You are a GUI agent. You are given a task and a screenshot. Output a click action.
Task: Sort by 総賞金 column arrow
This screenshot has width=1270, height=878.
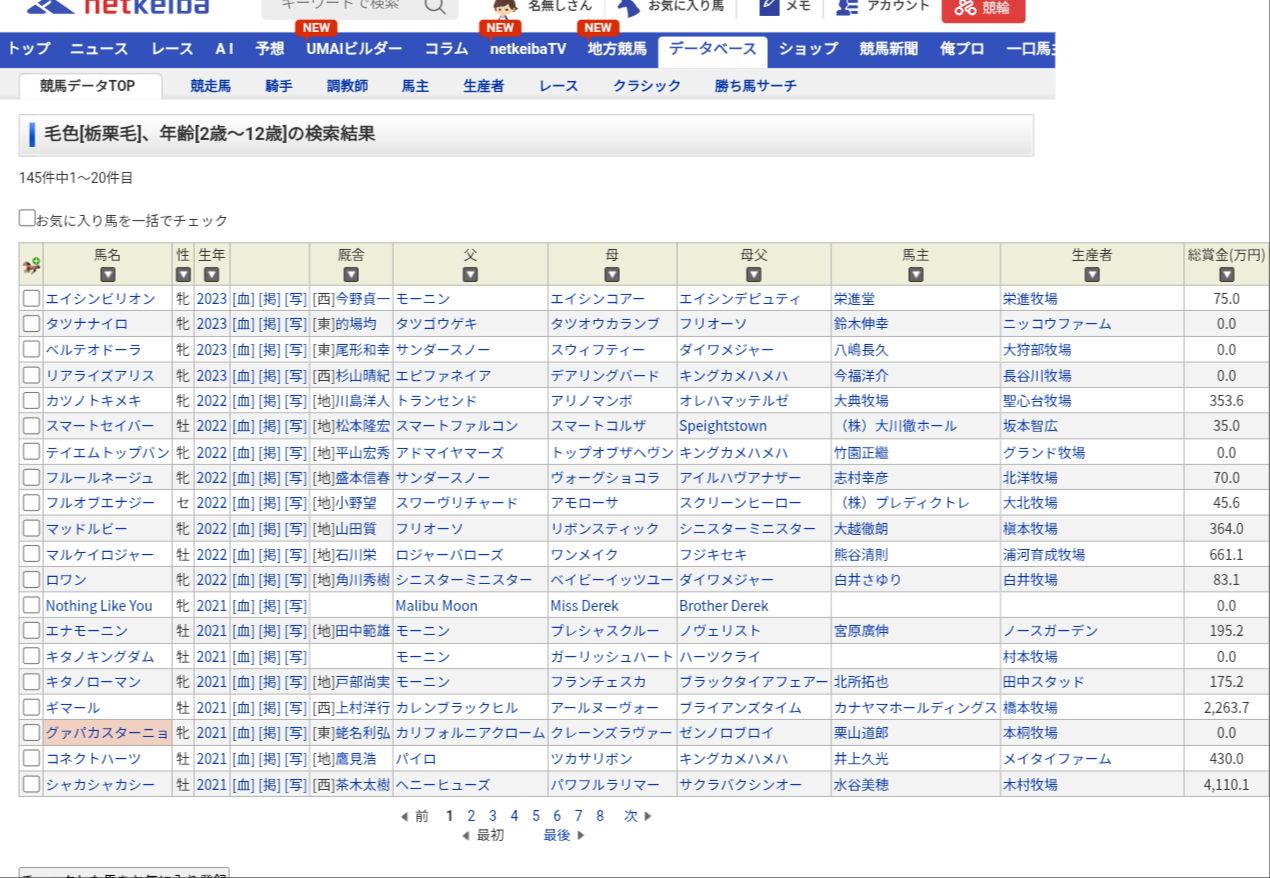(1226, 275)
